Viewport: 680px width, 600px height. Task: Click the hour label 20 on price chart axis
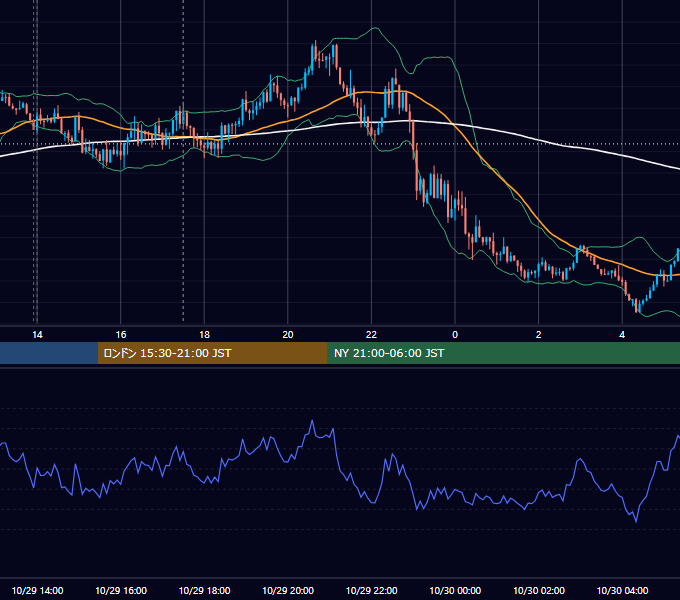coord(288,335)
